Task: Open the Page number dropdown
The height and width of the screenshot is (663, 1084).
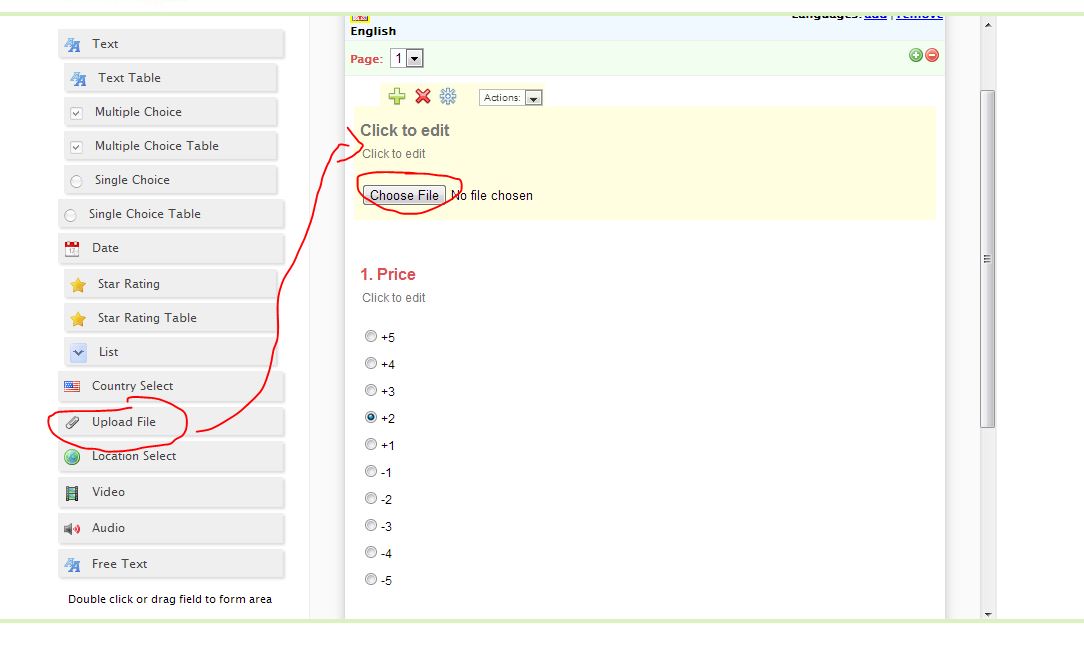Action: coord(407,59)
